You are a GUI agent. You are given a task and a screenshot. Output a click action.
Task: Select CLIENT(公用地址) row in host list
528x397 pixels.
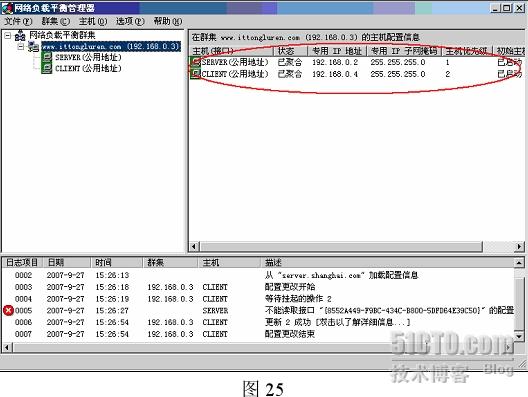point(357,74)
